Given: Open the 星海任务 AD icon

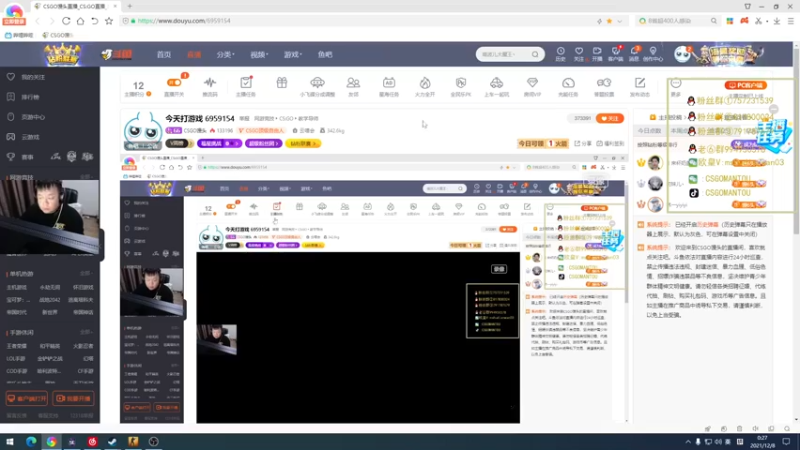Looking at the screenshot, I should tap(389, 86).
